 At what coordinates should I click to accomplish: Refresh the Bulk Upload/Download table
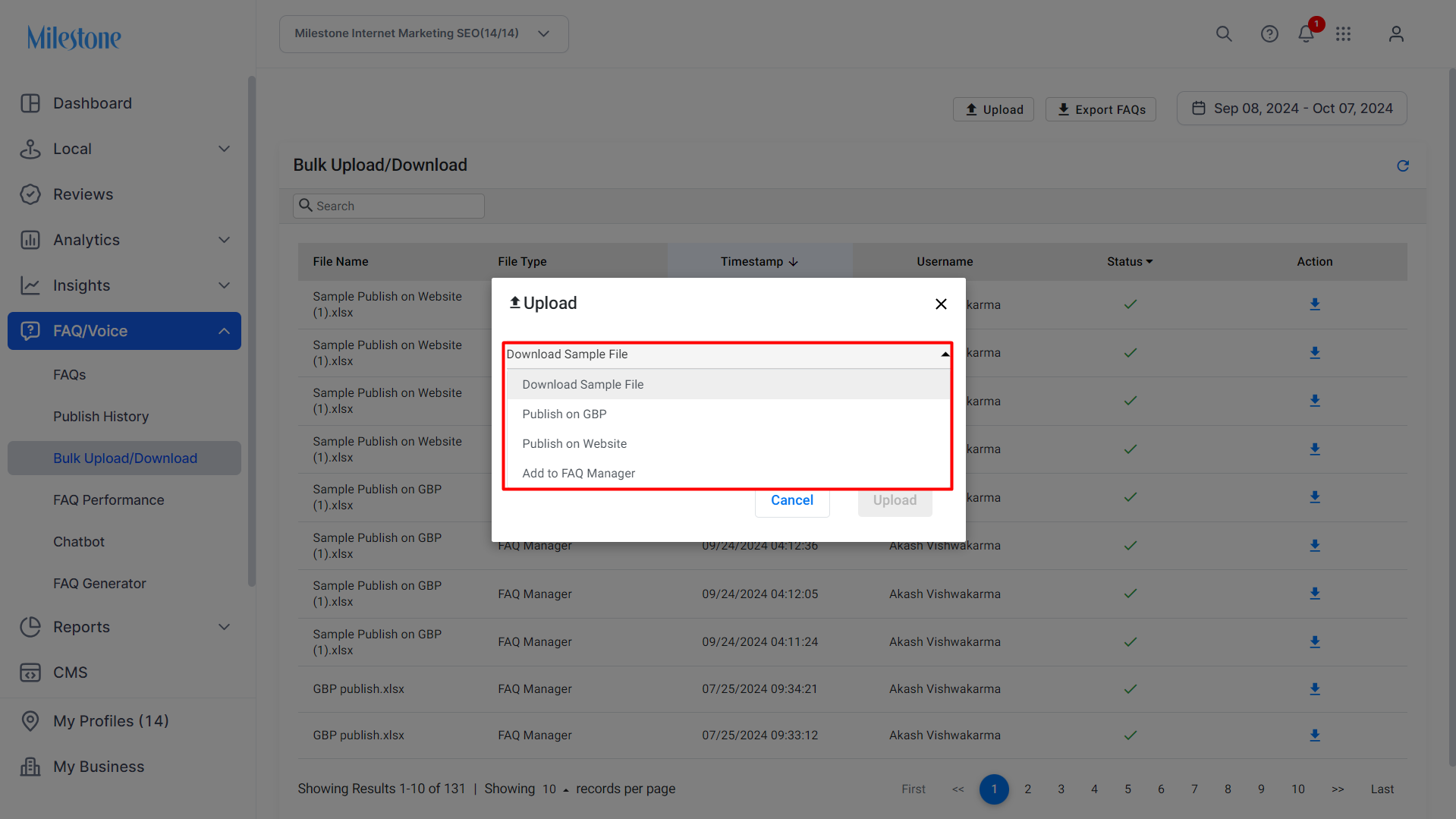1403,165
